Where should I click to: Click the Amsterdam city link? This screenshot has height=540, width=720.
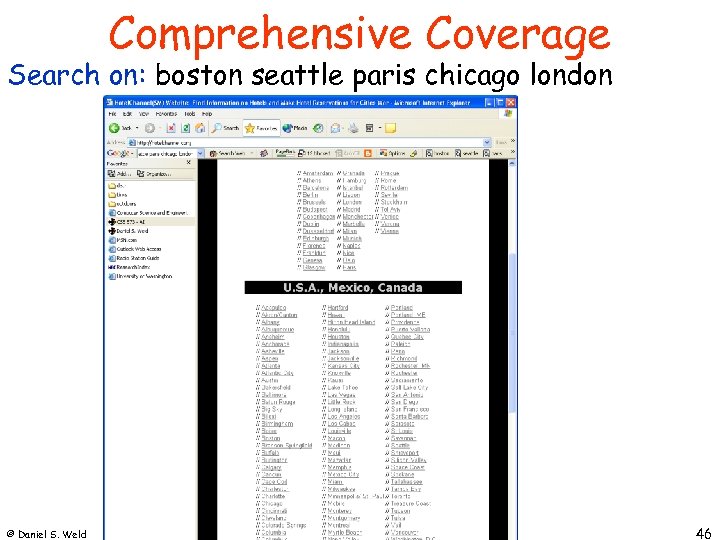pos(318,173)
